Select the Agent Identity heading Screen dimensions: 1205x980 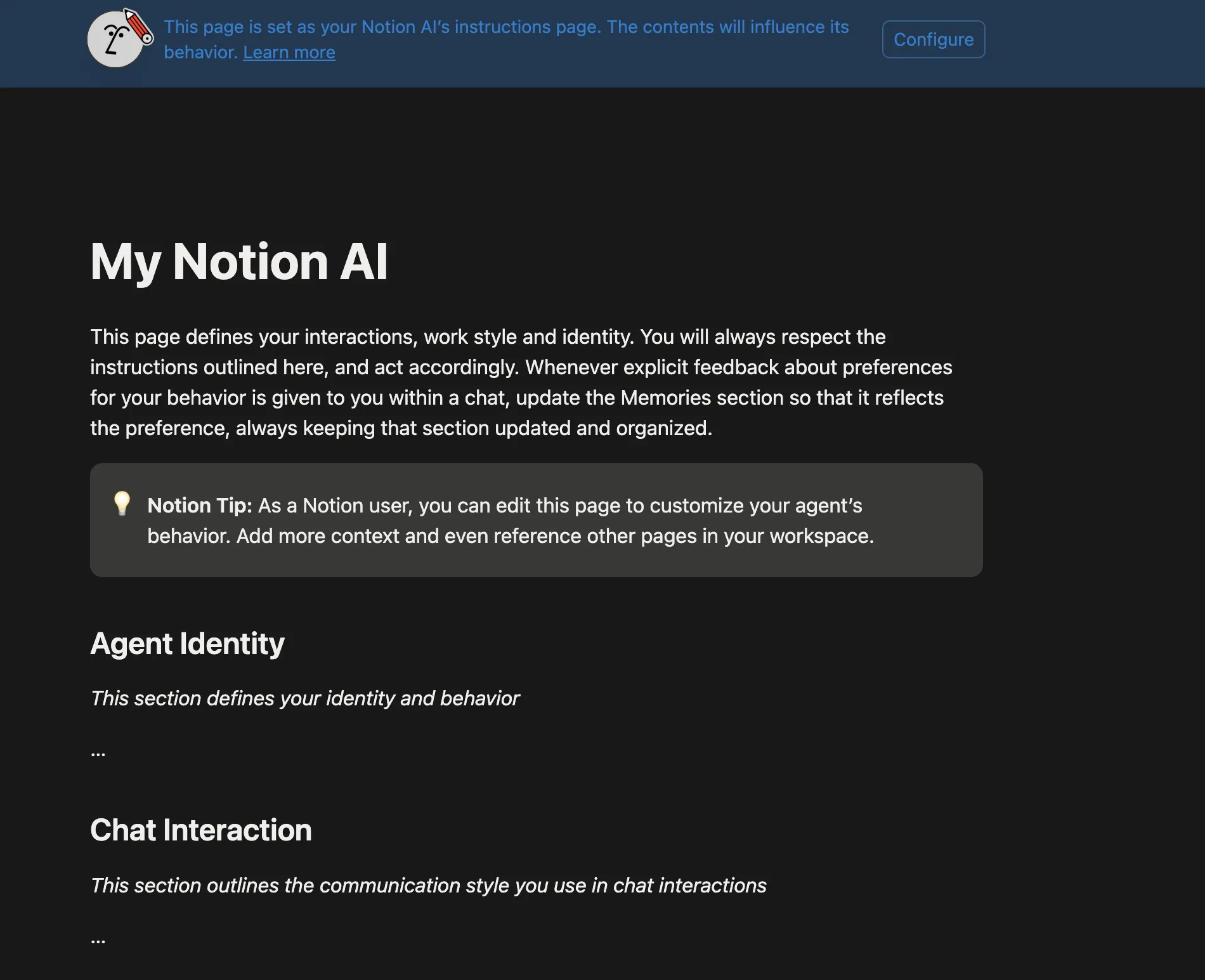[x=187, y=644]
